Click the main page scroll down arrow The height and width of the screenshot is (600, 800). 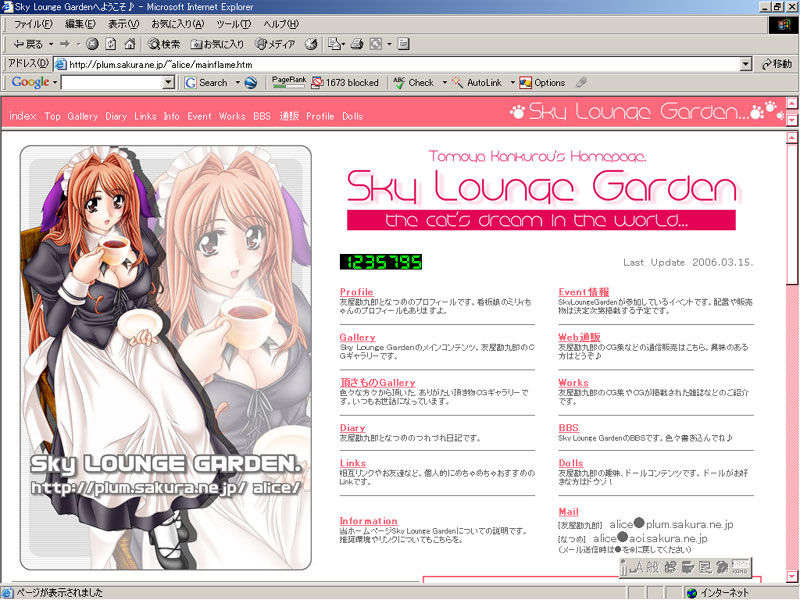coord(792,577)
